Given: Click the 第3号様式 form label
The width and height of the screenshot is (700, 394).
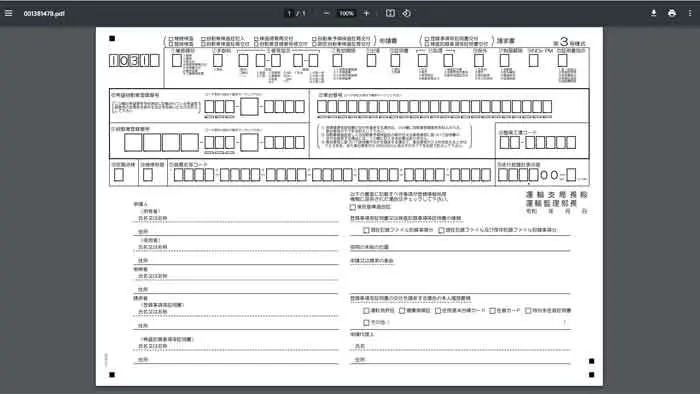Looking at the screenshot, I should tap(569, 42).
